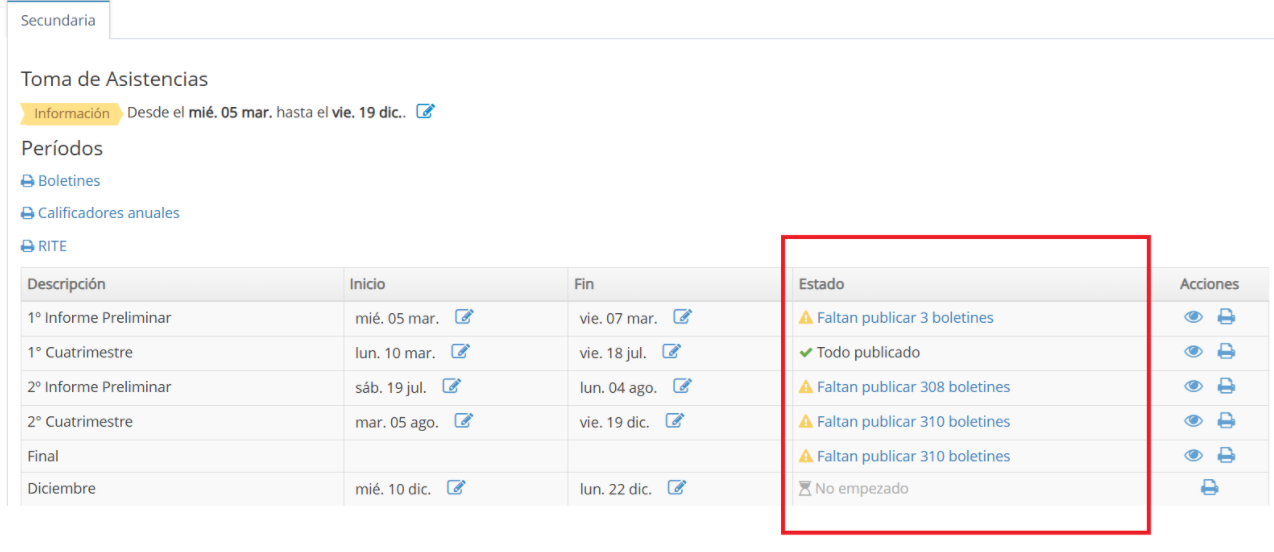This screenshot has height=552, width=1274.
Task: Open Faltan publicar 308 boletines link
Action: point(913,387)
